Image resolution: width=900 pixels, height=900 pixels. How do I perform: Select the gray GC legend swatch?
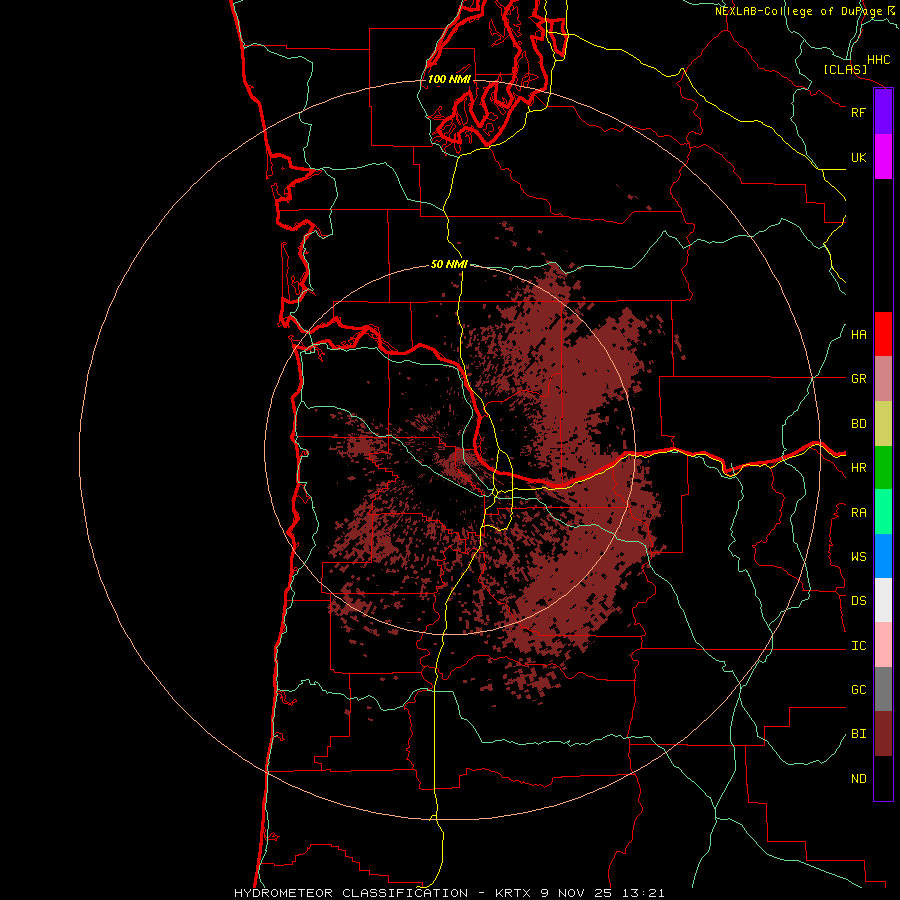pos(883,689)
